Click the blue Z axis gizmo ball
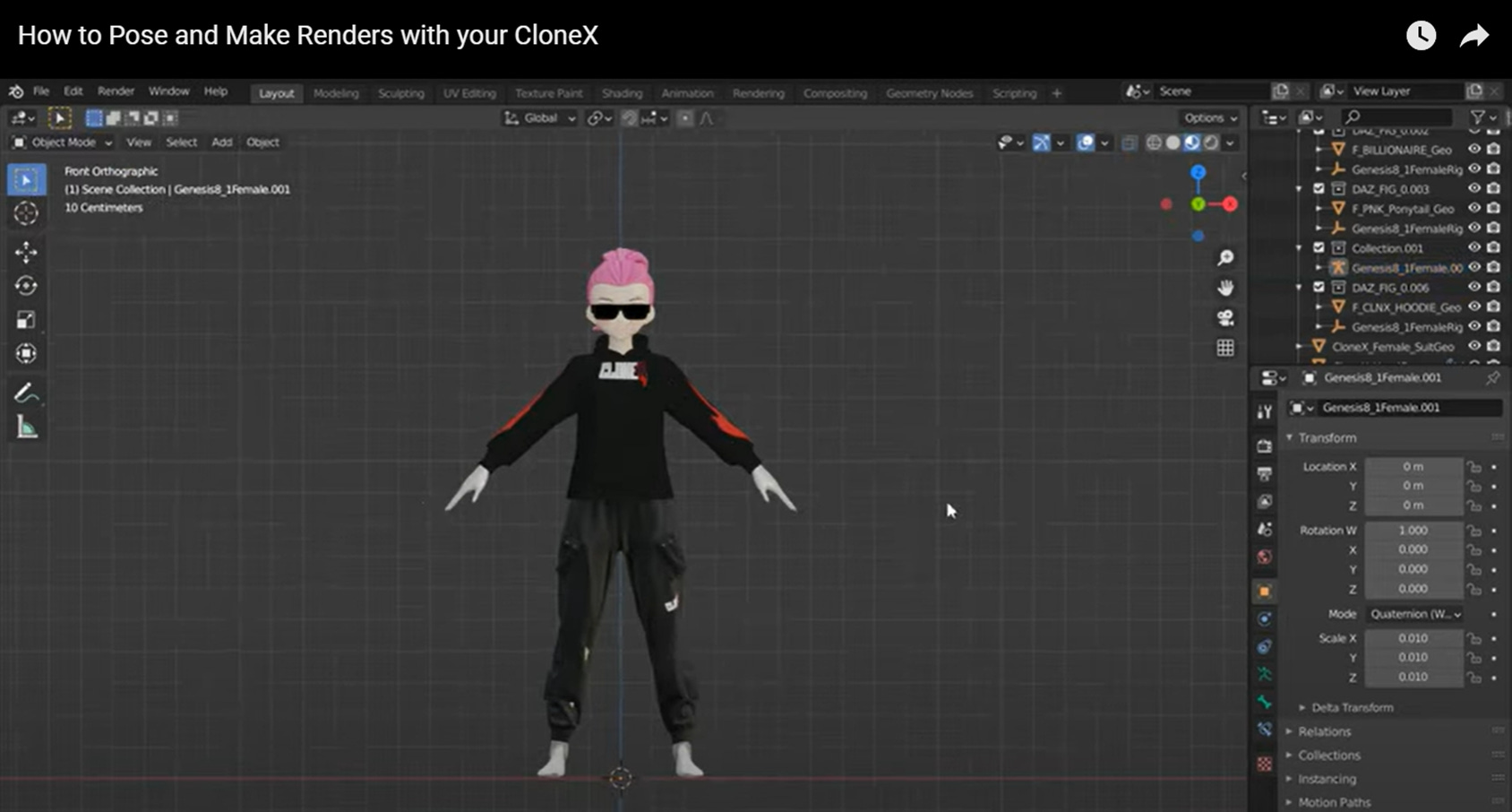 [x=1198, y=172]
